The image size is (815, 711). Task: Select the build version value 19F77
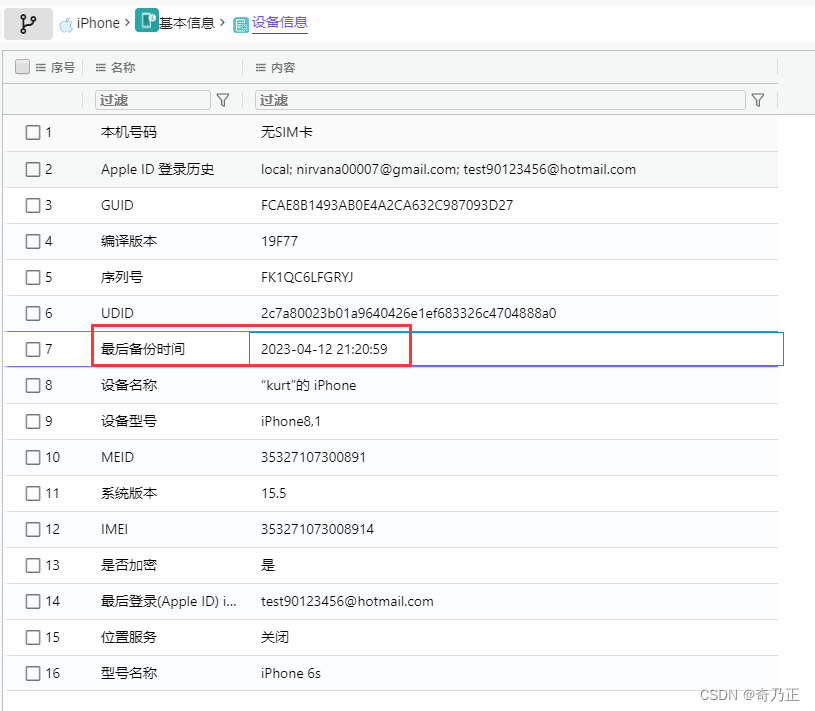279,241
